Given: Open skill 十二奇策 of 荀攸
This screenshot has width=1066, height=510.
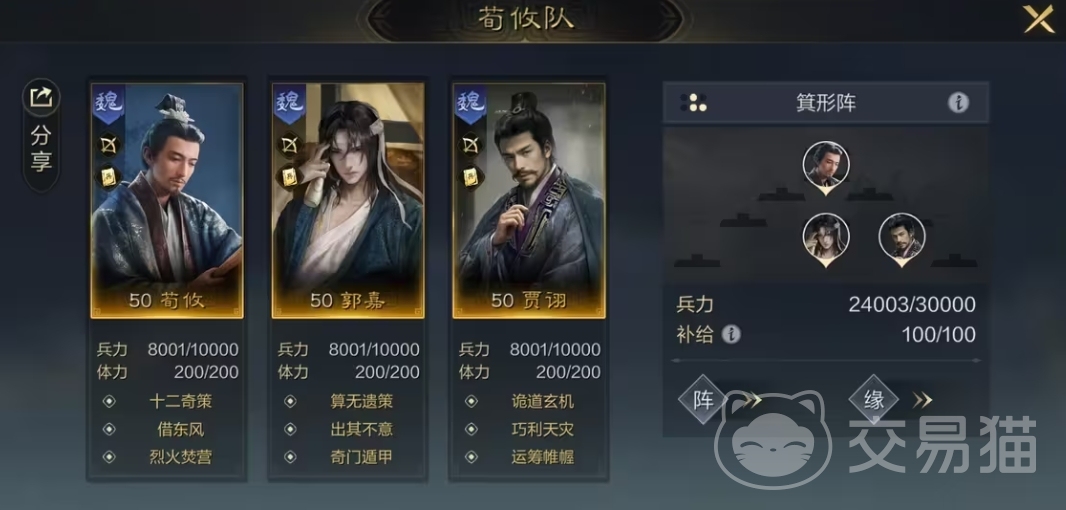Looking at the screenshot, I should click(180, 401).
